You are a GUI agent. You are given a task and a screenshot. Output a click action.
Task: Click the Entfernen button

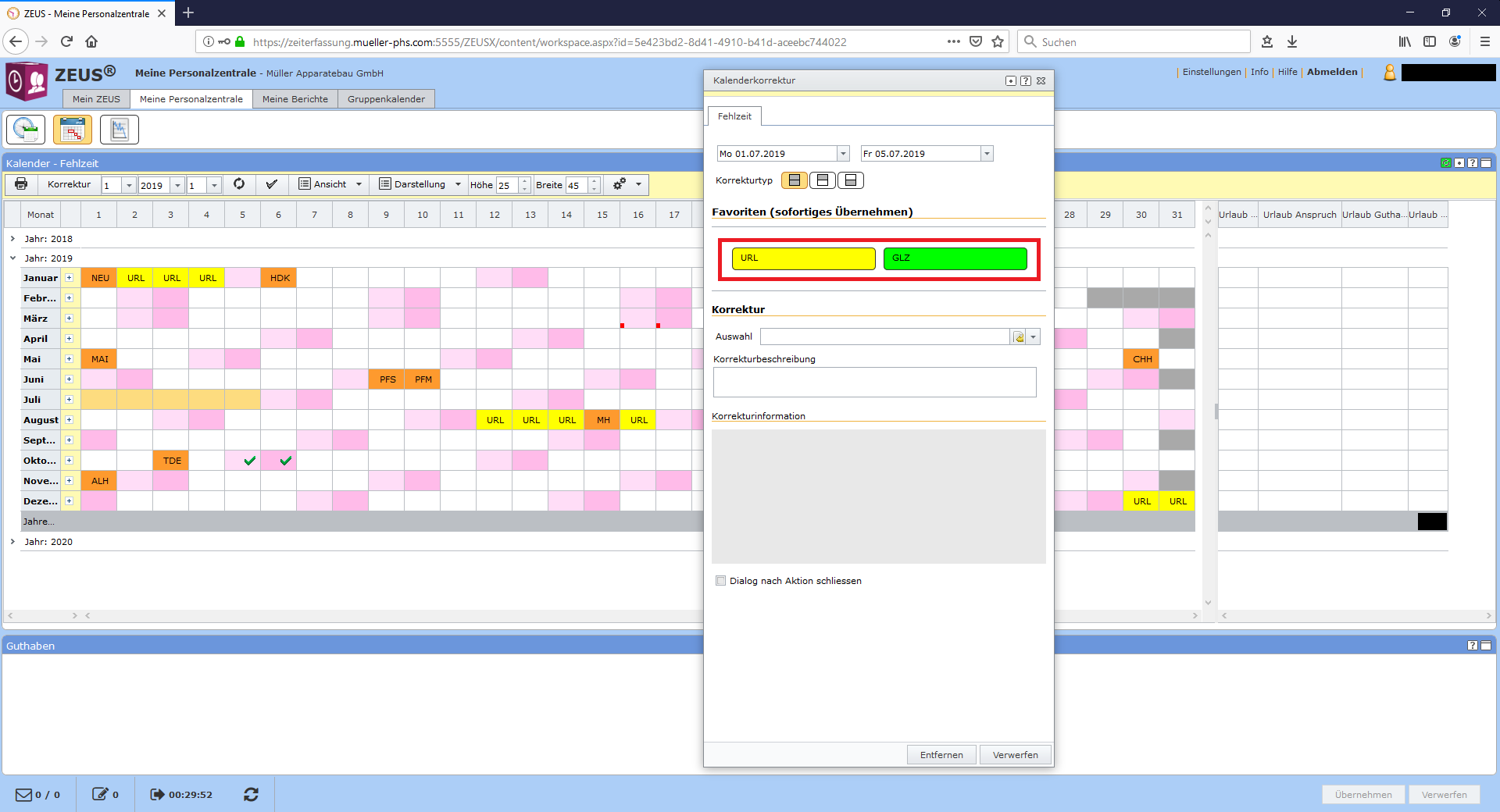[x=941, y=755]
